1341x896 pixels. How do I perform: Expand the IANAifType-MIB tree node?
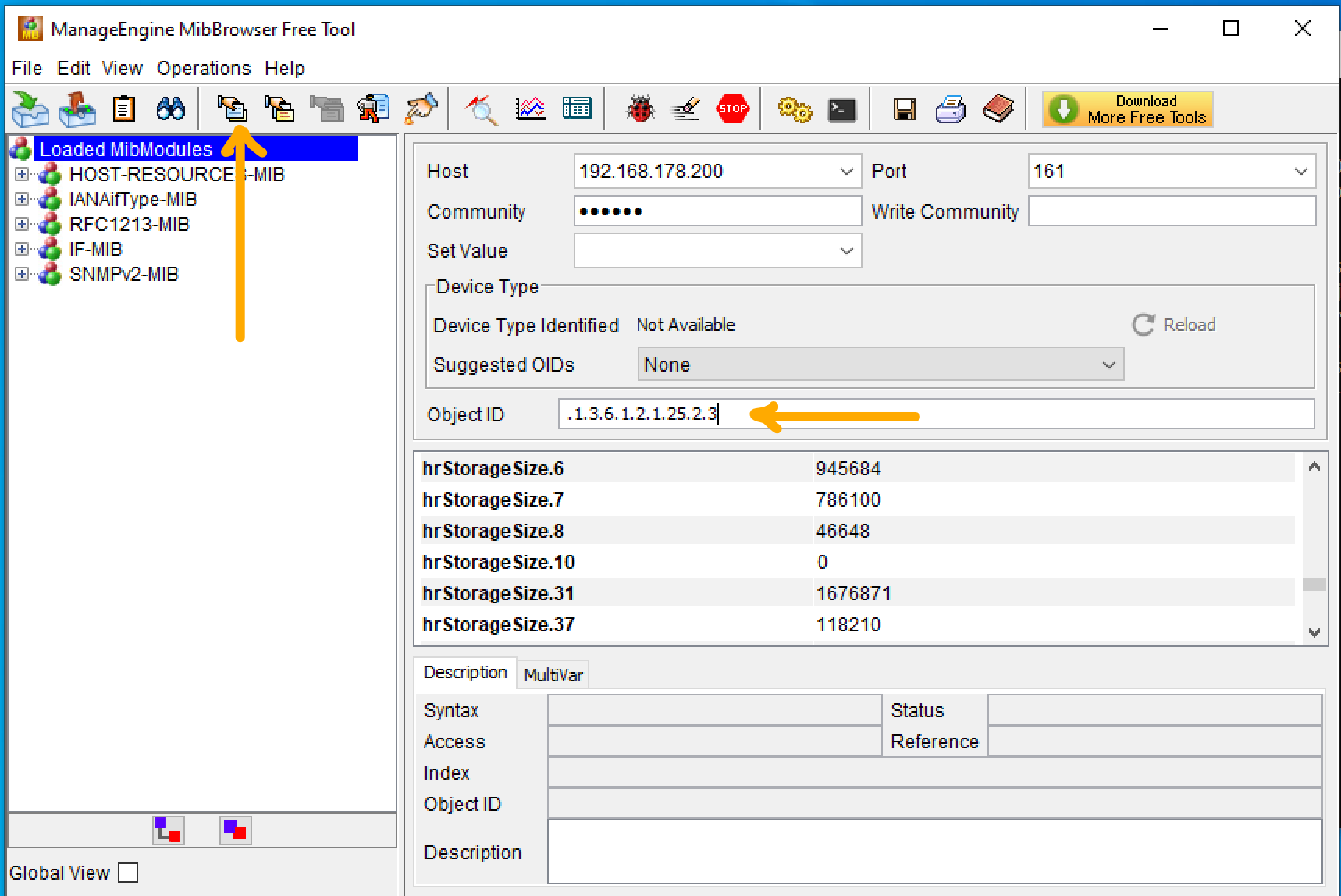22,199
